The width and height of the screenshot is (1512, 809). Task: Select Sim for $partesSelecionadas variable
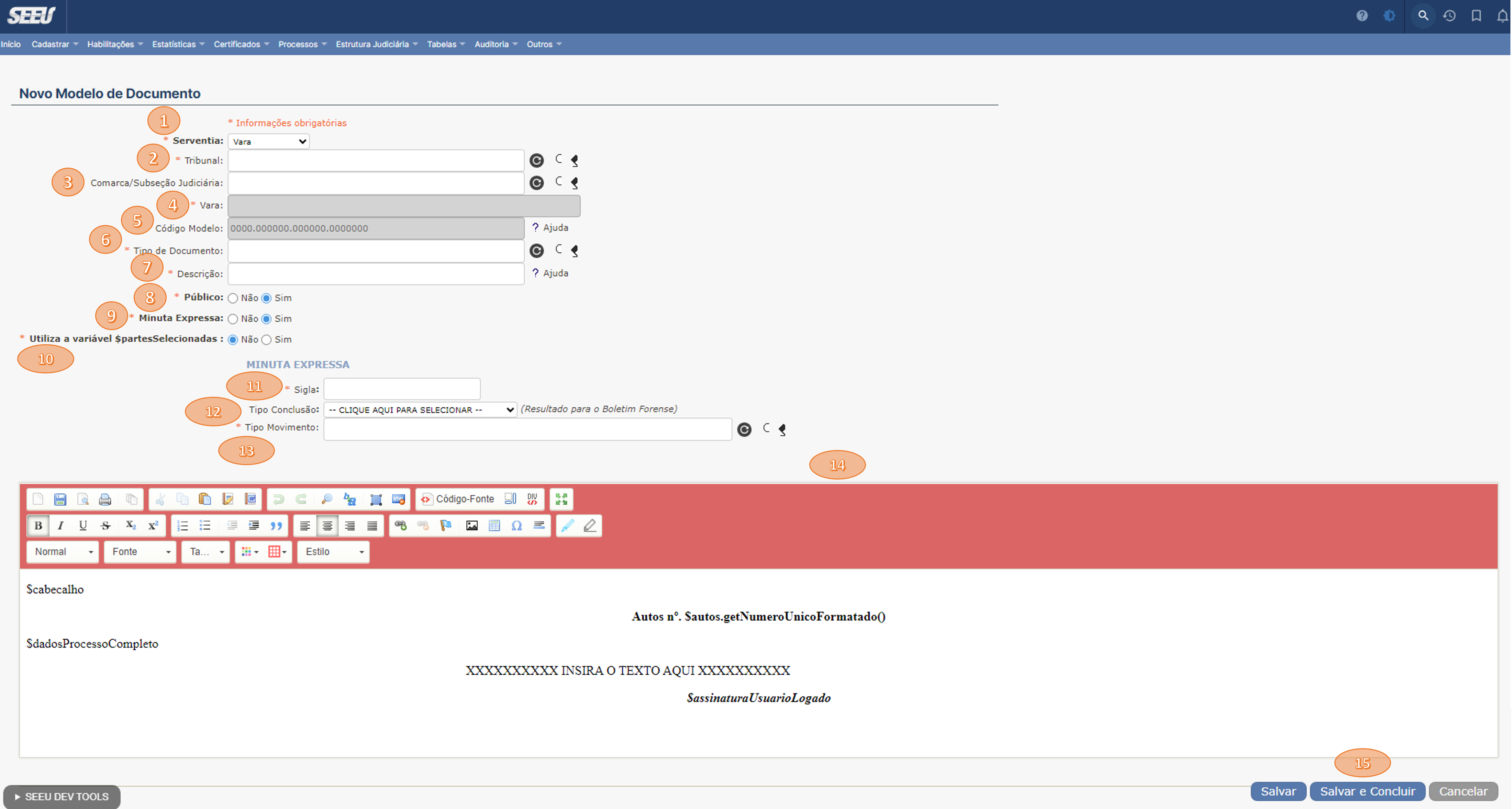pos(266,340)
